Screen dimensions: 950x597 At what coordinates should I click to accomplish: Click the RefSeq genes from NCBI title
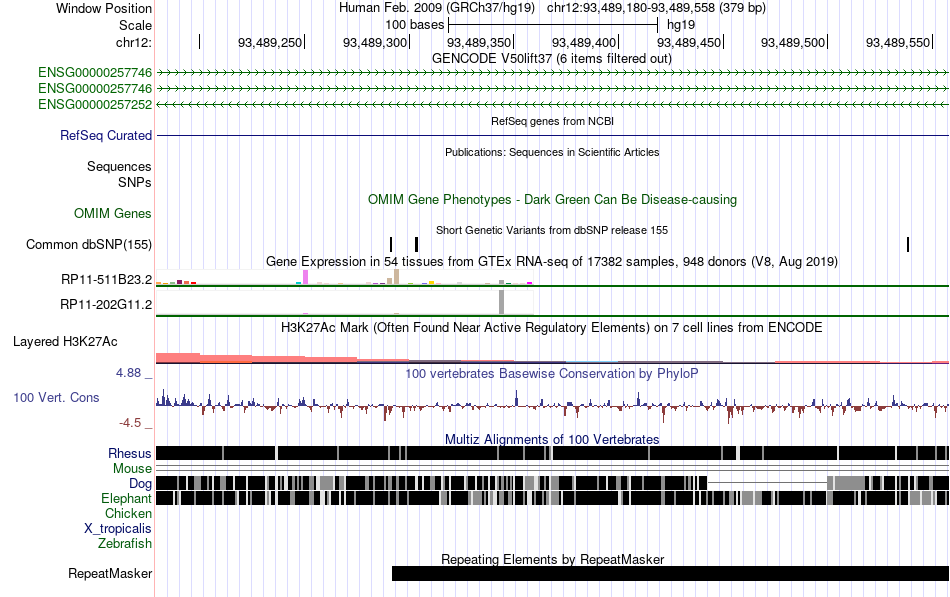tap(552, 121)
